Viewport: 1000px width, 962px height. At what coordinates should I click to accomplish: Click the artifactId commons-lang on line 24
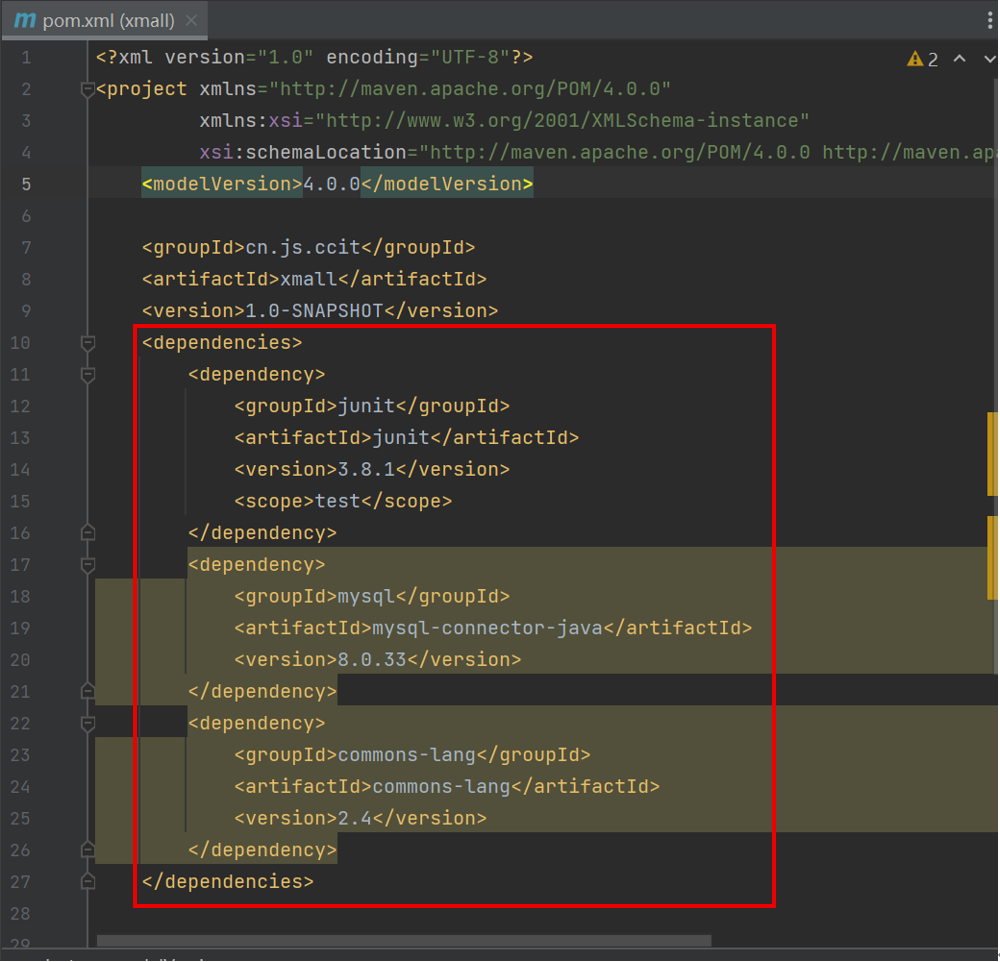(x=441, y=787)
